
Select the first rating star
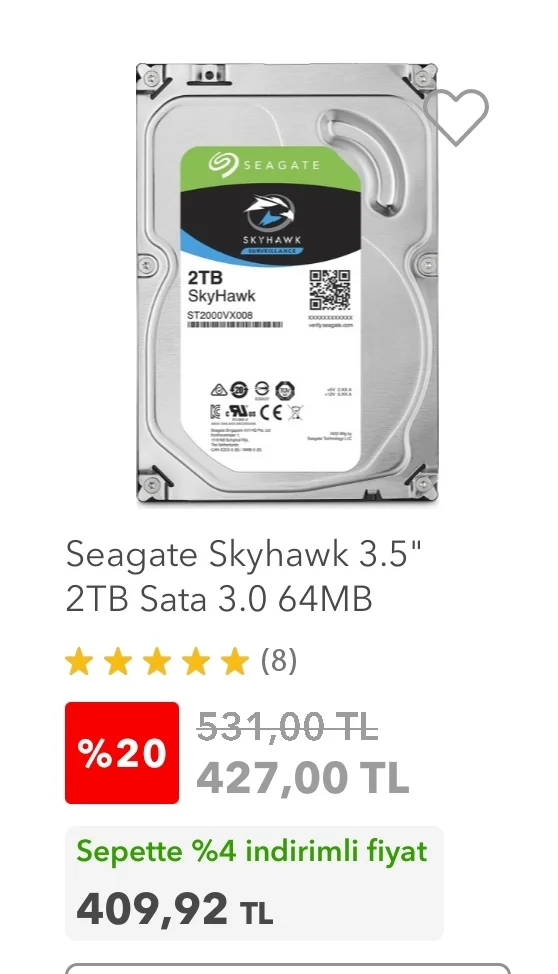tap(79, 662)
